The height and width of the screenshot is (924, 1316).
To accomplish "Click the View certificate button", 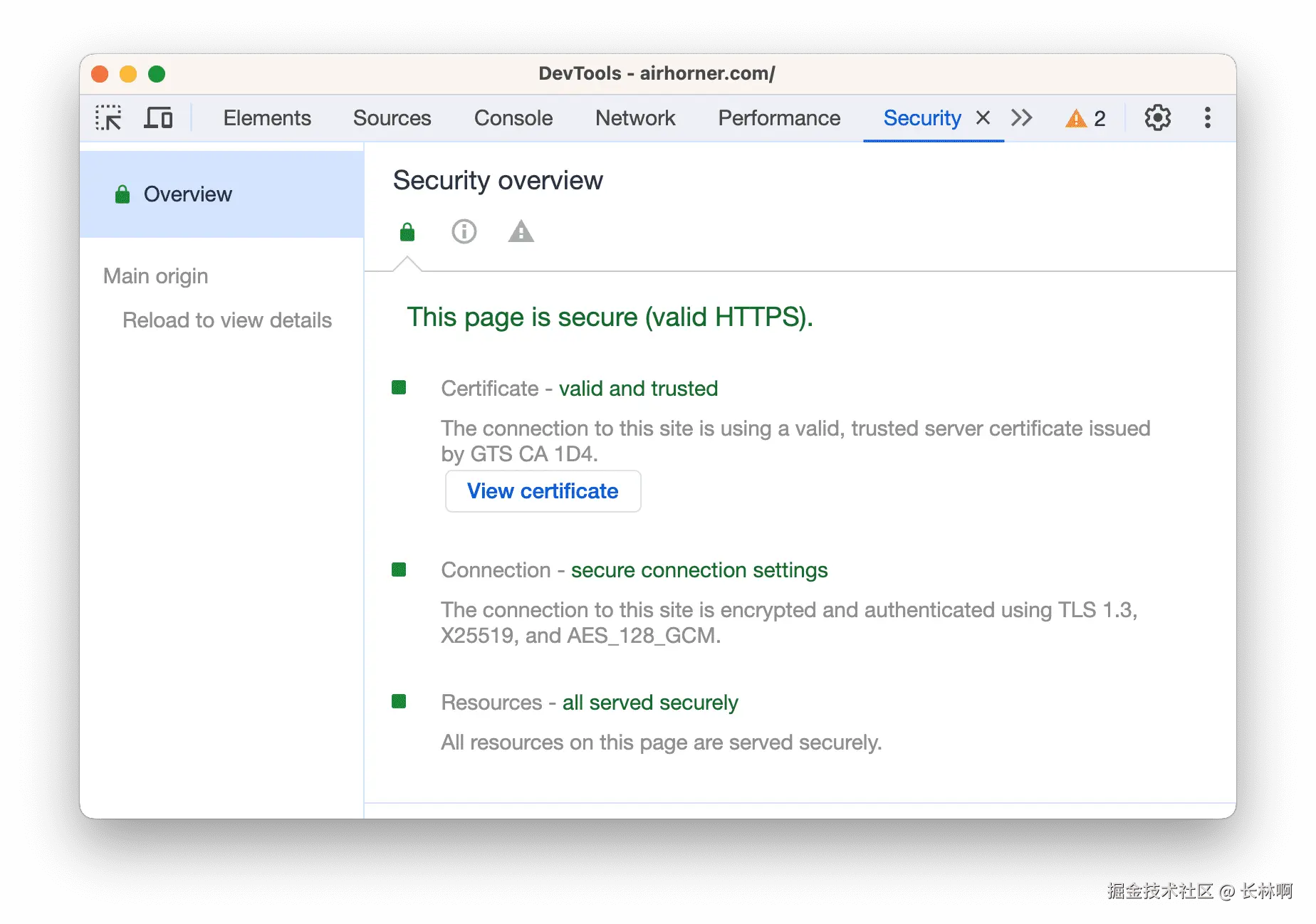I will tap(543, 491).
